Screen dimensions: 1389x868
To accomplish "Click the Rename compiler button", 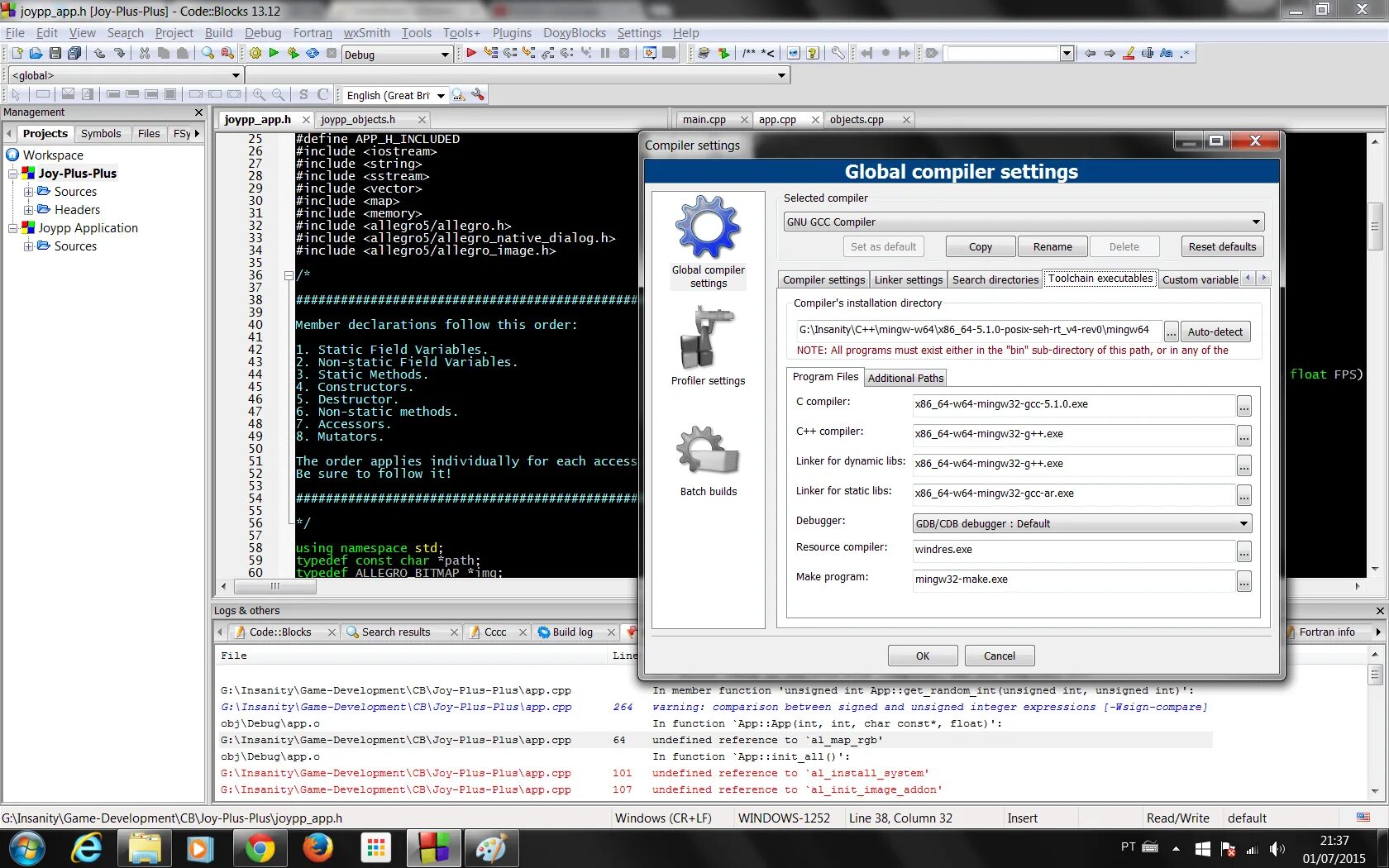I will pyautogui.click(x=1052, y=246).
